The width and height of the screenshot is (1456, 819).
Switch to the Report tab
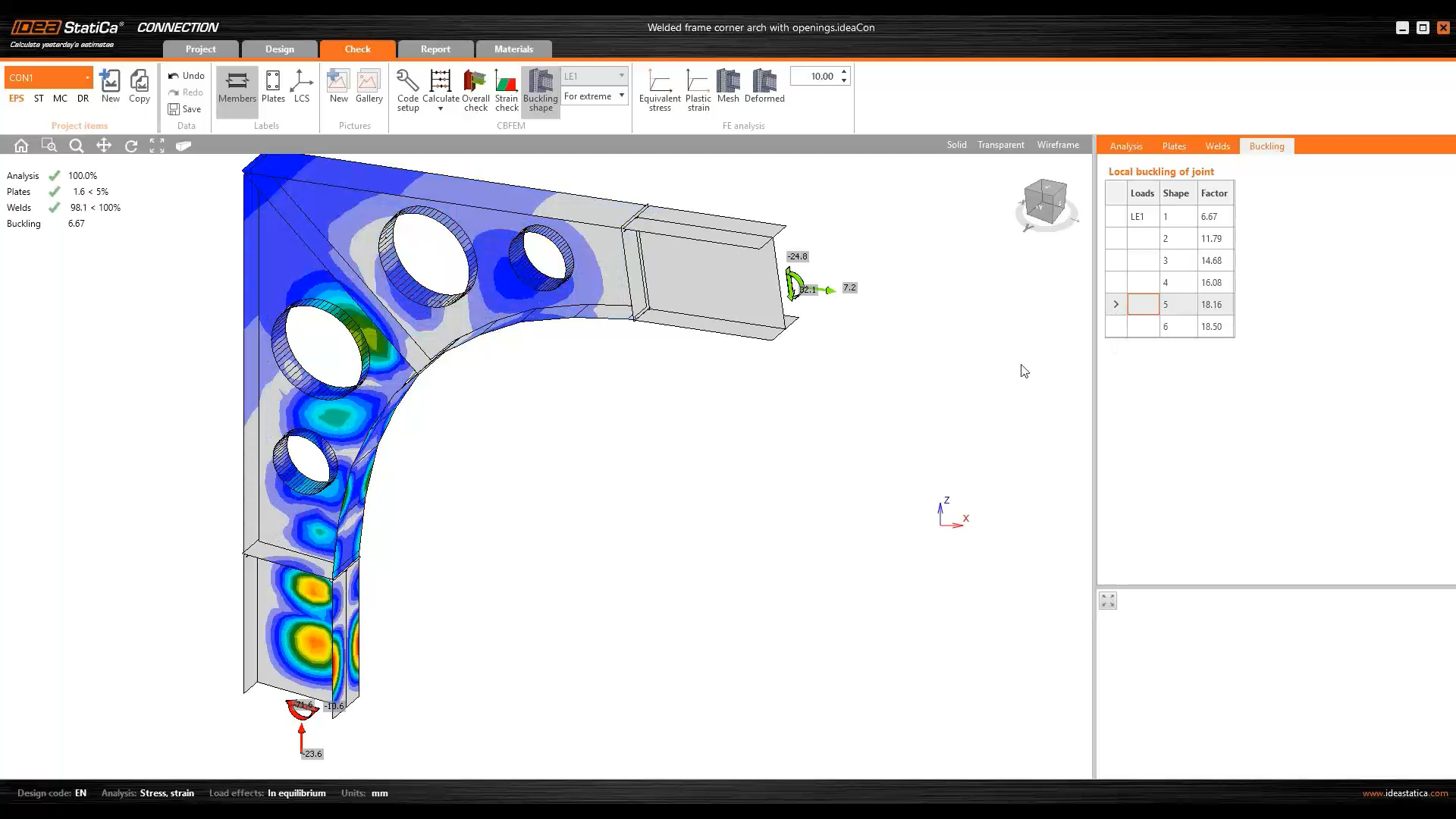[435, 49]
